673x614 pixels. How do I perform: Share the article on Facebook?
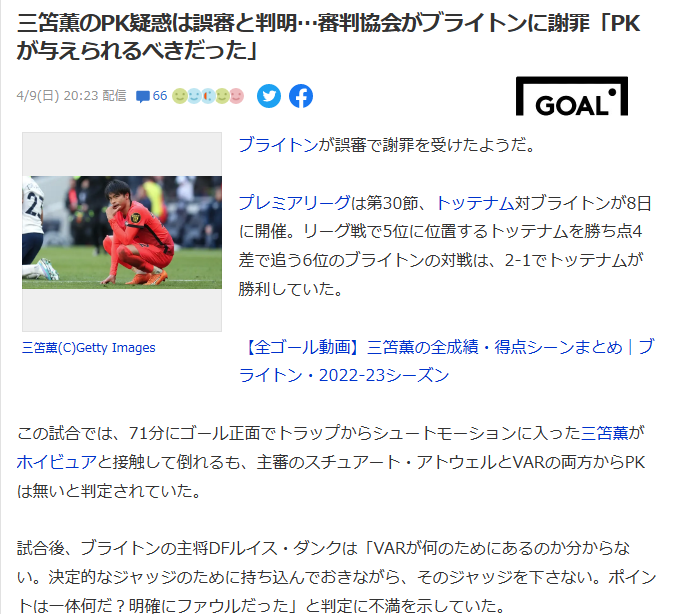tap(301, 96)
